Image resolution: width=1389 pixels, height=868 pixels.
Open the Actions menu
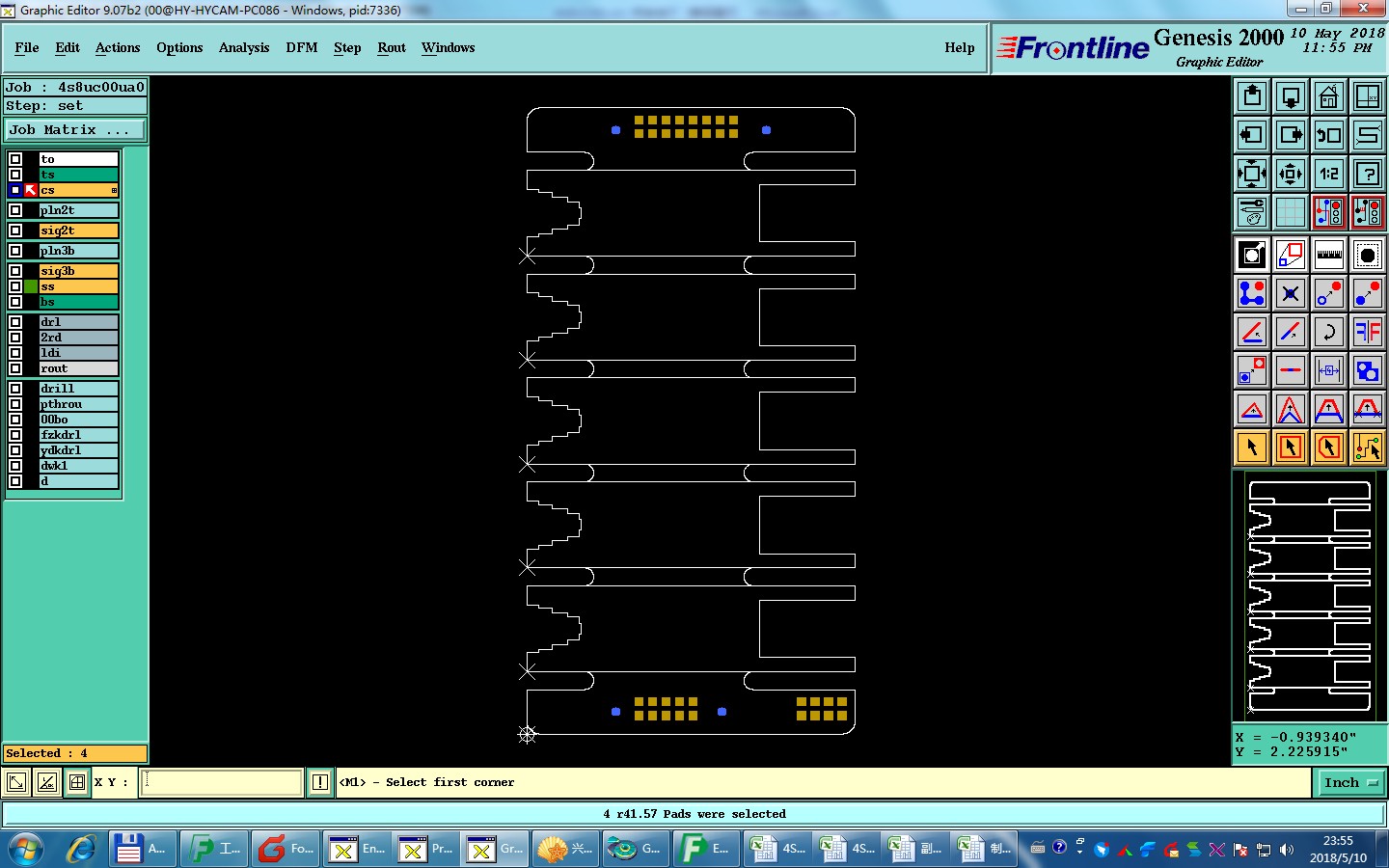click(118, 47)
